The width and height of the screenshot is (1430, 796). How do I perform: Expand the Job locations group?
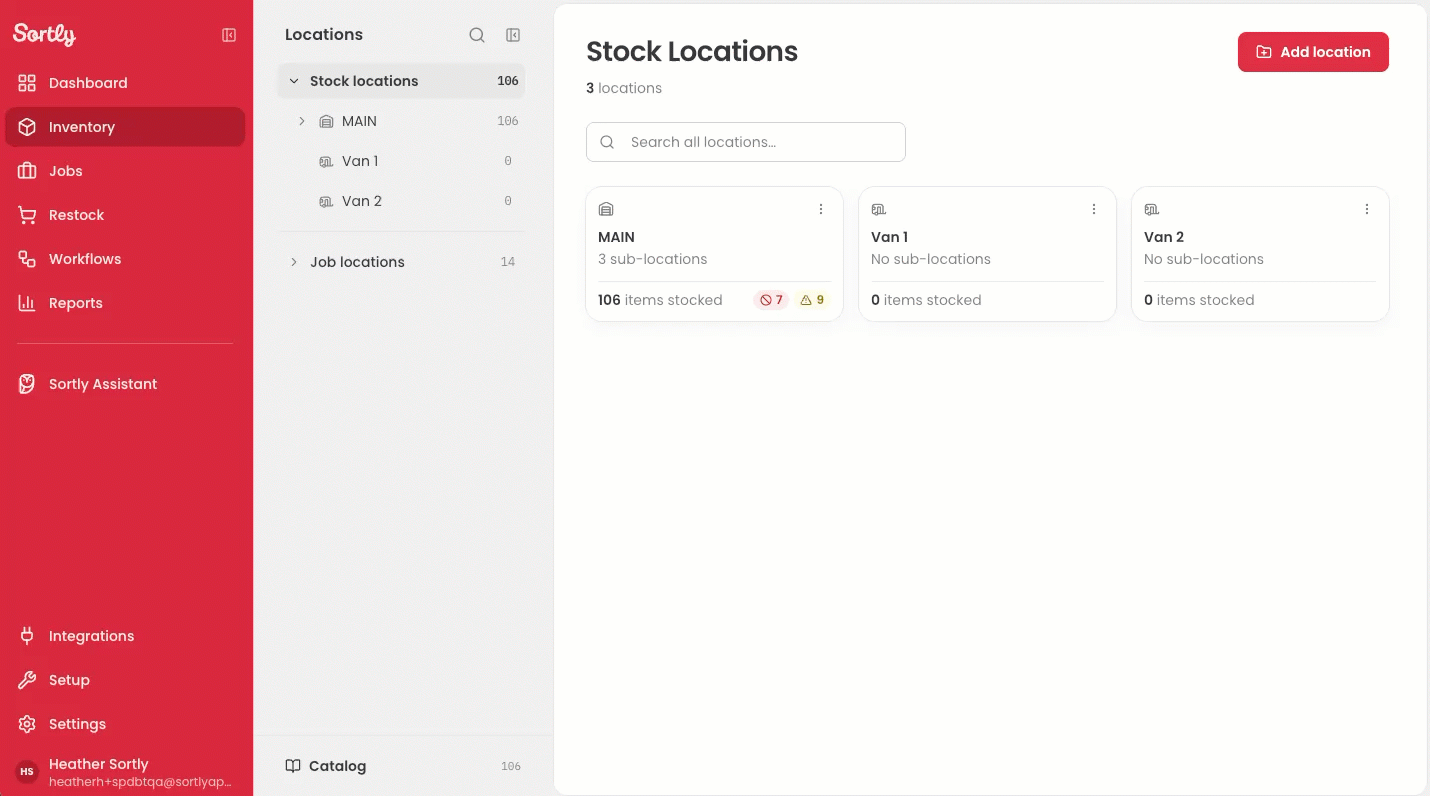tap(294, 262)
